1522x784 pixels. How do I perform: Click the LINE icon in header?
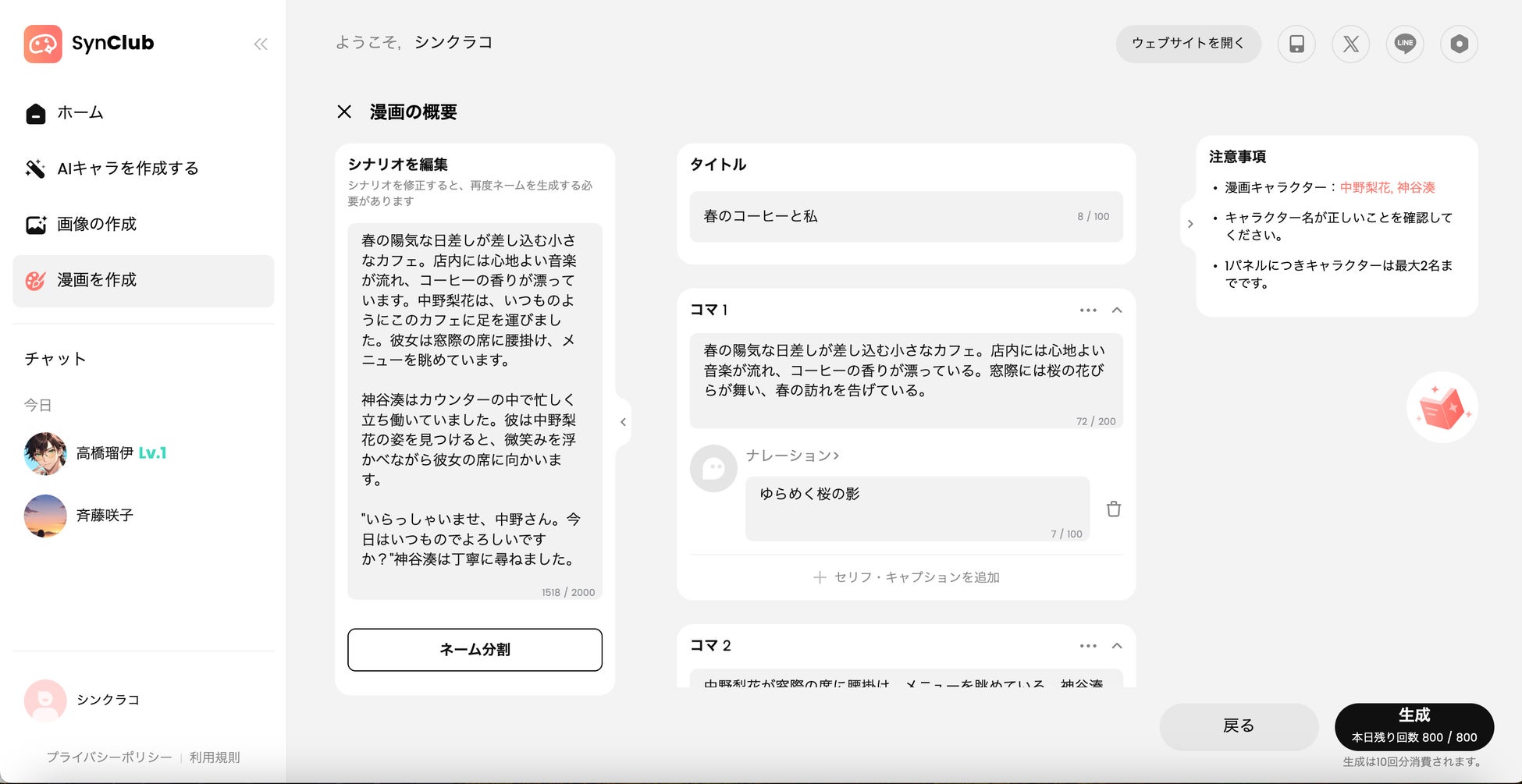(1405, 44)
